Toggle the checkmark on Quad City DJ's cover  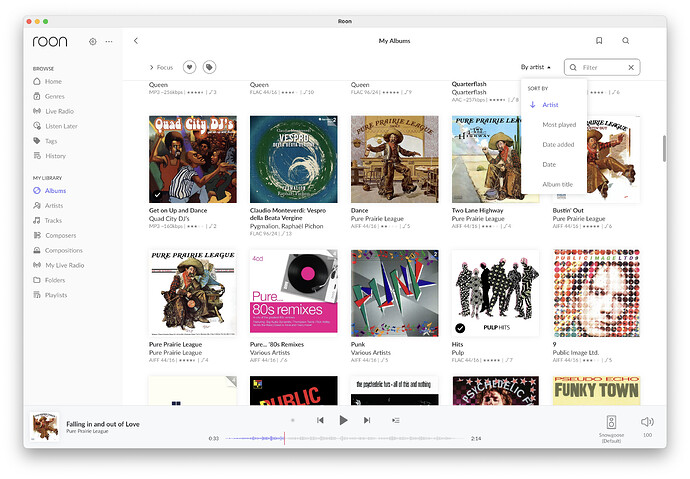158,194
